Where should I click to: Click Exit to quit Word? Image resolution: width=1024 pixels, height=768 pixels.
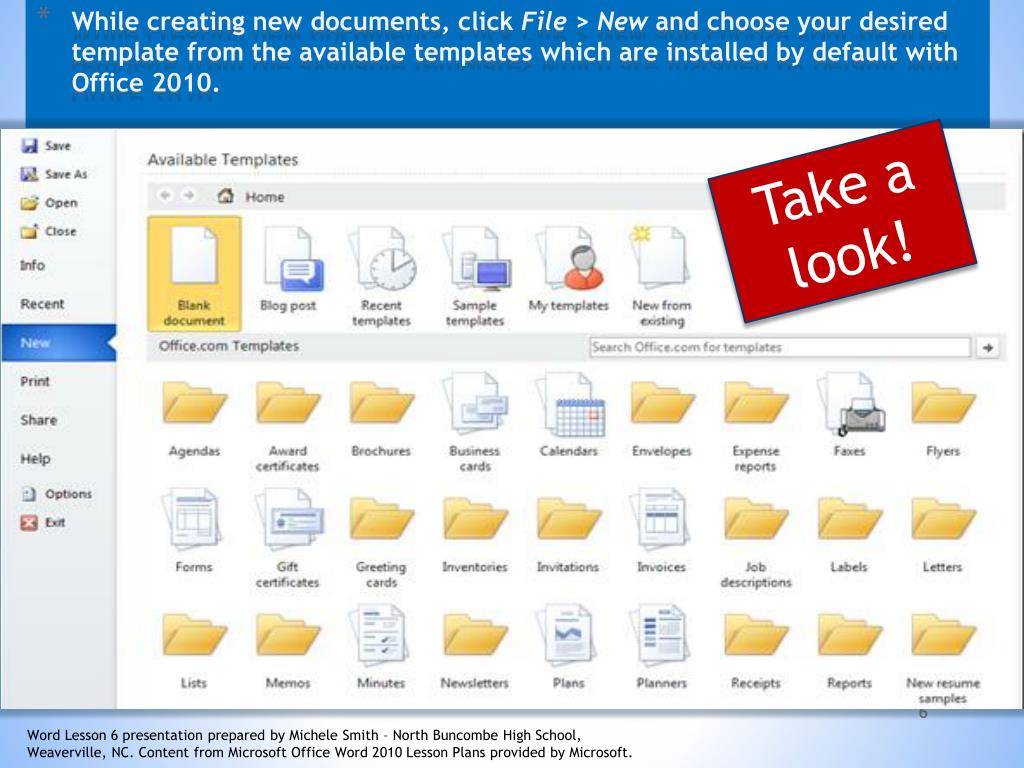tap(43, 522)
